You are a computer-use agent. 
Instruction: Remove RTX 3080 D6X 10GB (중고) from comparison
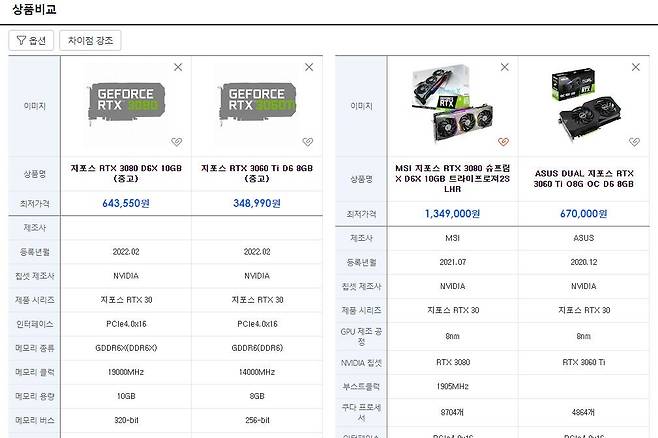178,67
